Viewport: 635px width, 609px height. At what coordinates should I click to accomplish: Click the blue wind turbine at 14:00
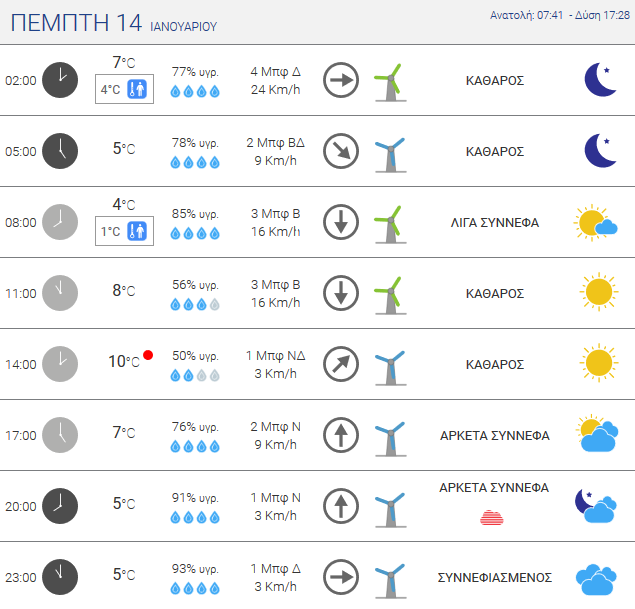[x=387, y=365]
